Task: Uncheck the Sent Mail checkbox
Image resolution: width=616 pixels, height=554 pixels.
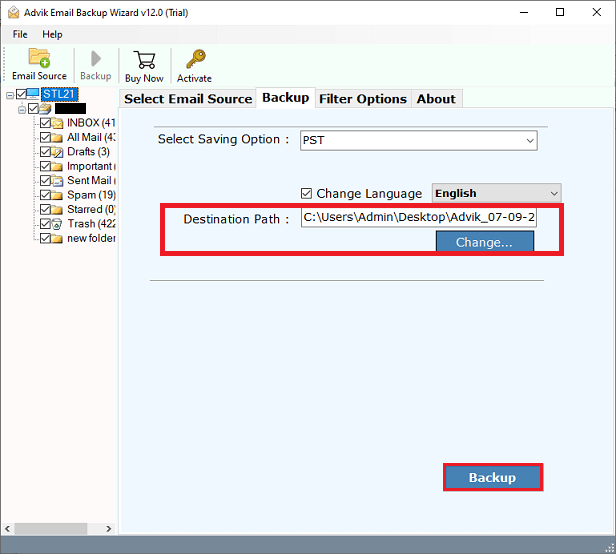Action: [45, 181]
